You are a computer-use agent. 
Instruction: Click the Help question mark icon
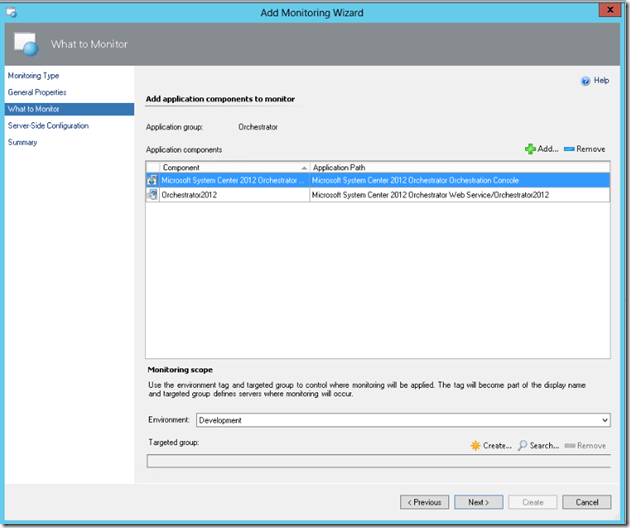click(x=585, y=80)
